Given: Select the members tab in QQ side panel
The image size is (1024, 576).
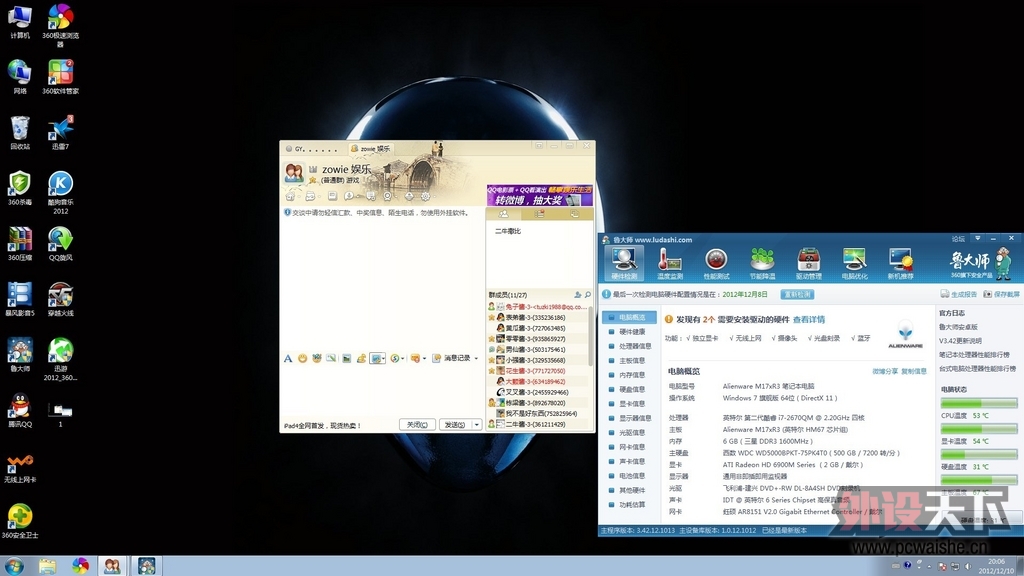Looking at the screenshot, I should point(504,214).
